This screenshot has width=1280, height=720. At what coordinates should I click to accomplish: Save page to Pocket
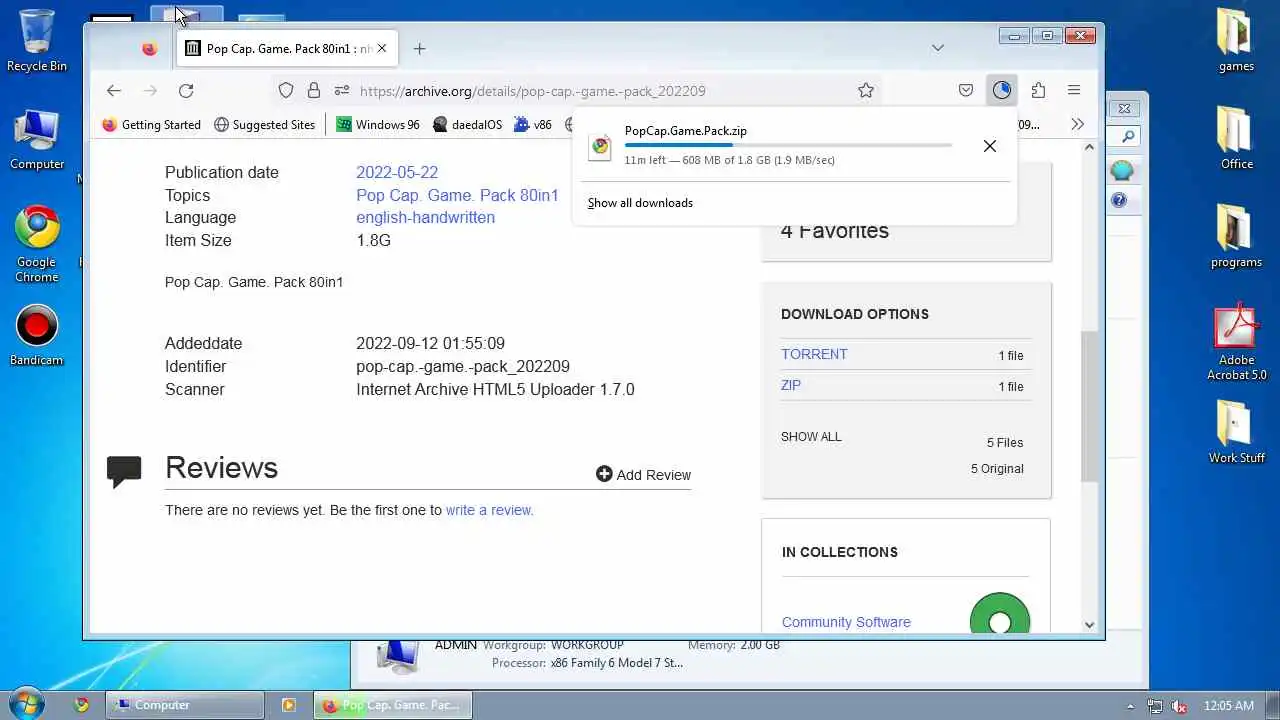[x=966, y=90]
